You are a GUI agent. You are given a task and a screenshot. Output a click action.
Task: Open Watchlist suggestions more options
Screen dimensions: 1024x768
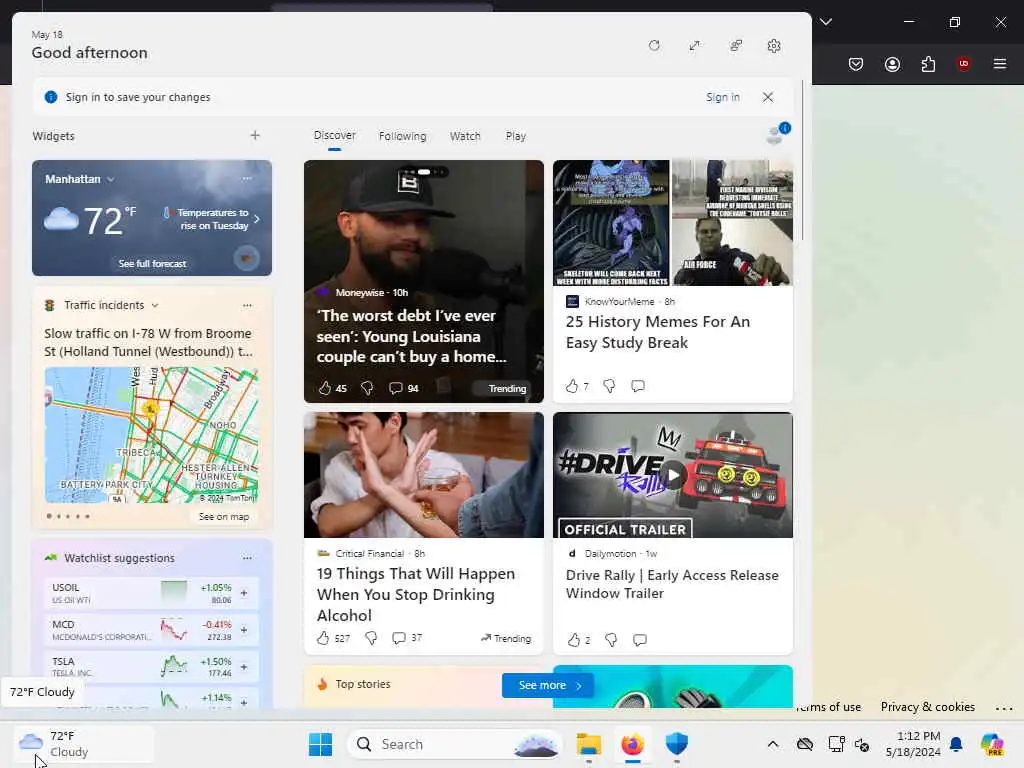(247, 558)
